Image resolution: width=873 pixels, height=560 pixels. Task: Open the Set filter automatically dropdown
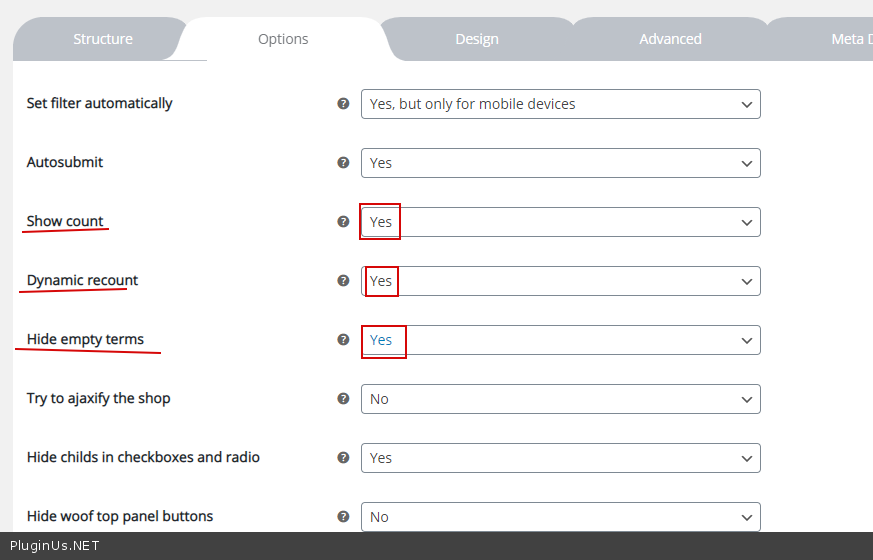coord(560,104)
